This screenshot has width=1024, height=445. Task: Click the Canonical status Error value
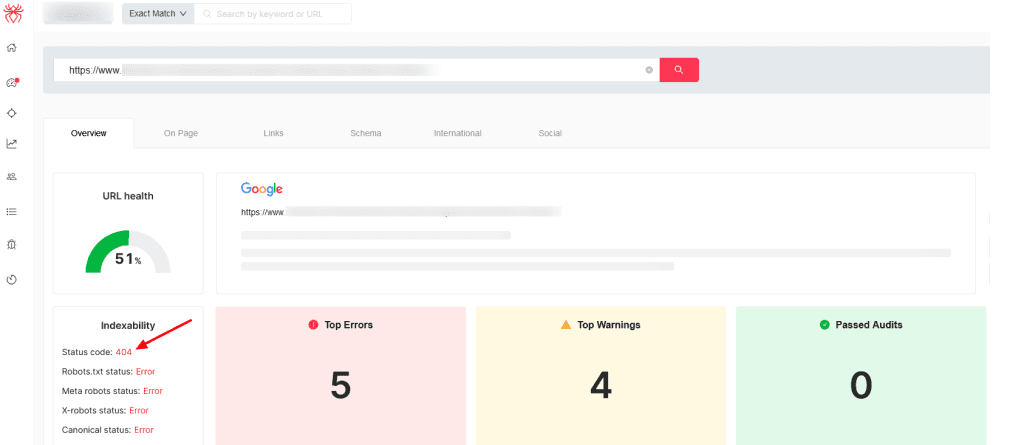click(144, 430)
